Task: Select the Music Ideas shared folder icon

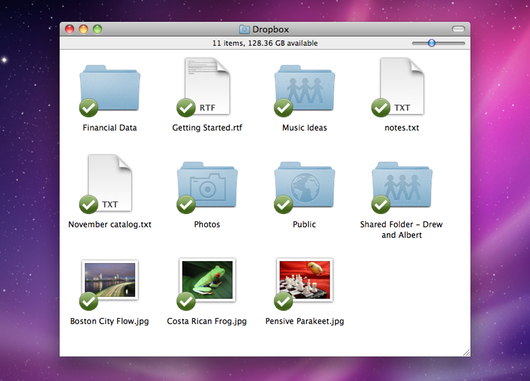Action: coord(305,89)
